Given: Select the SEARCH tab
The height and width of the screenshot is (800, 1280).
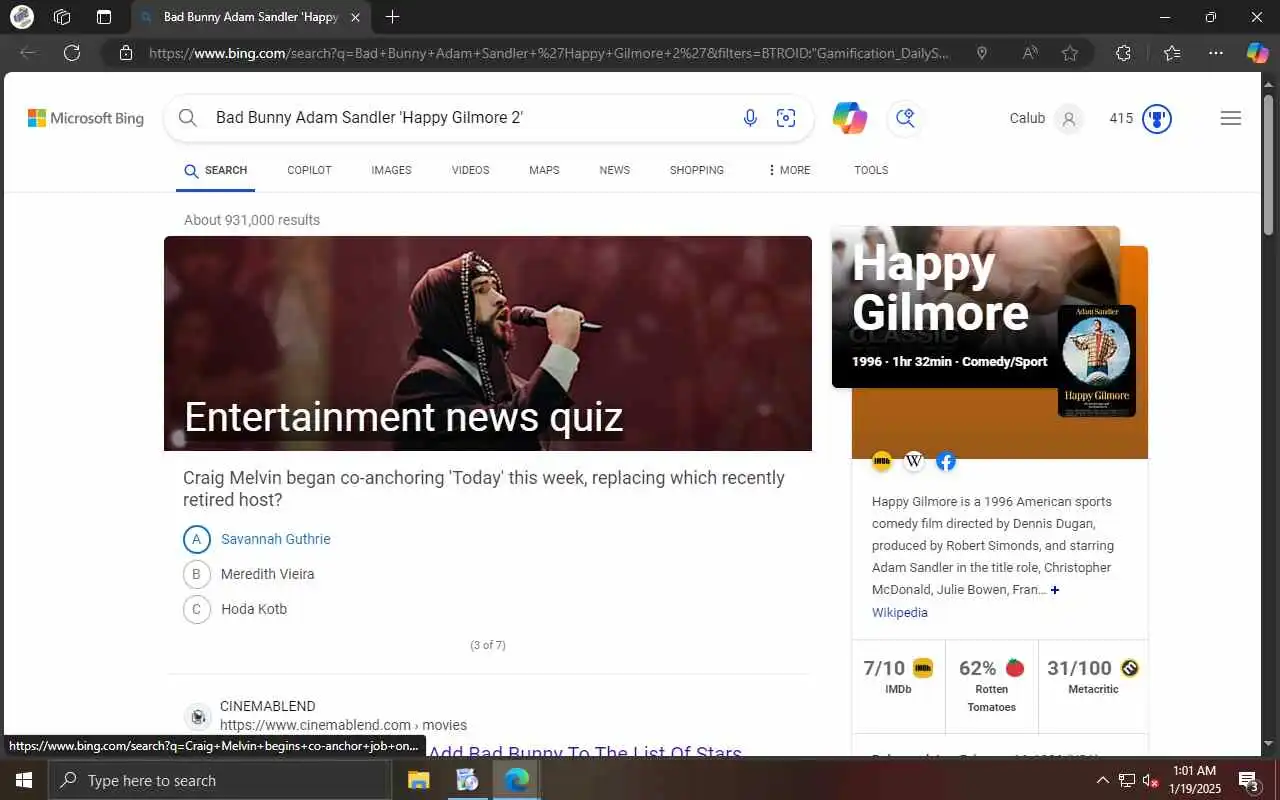Looking at the screenshot, I should (x=216, y=170).
